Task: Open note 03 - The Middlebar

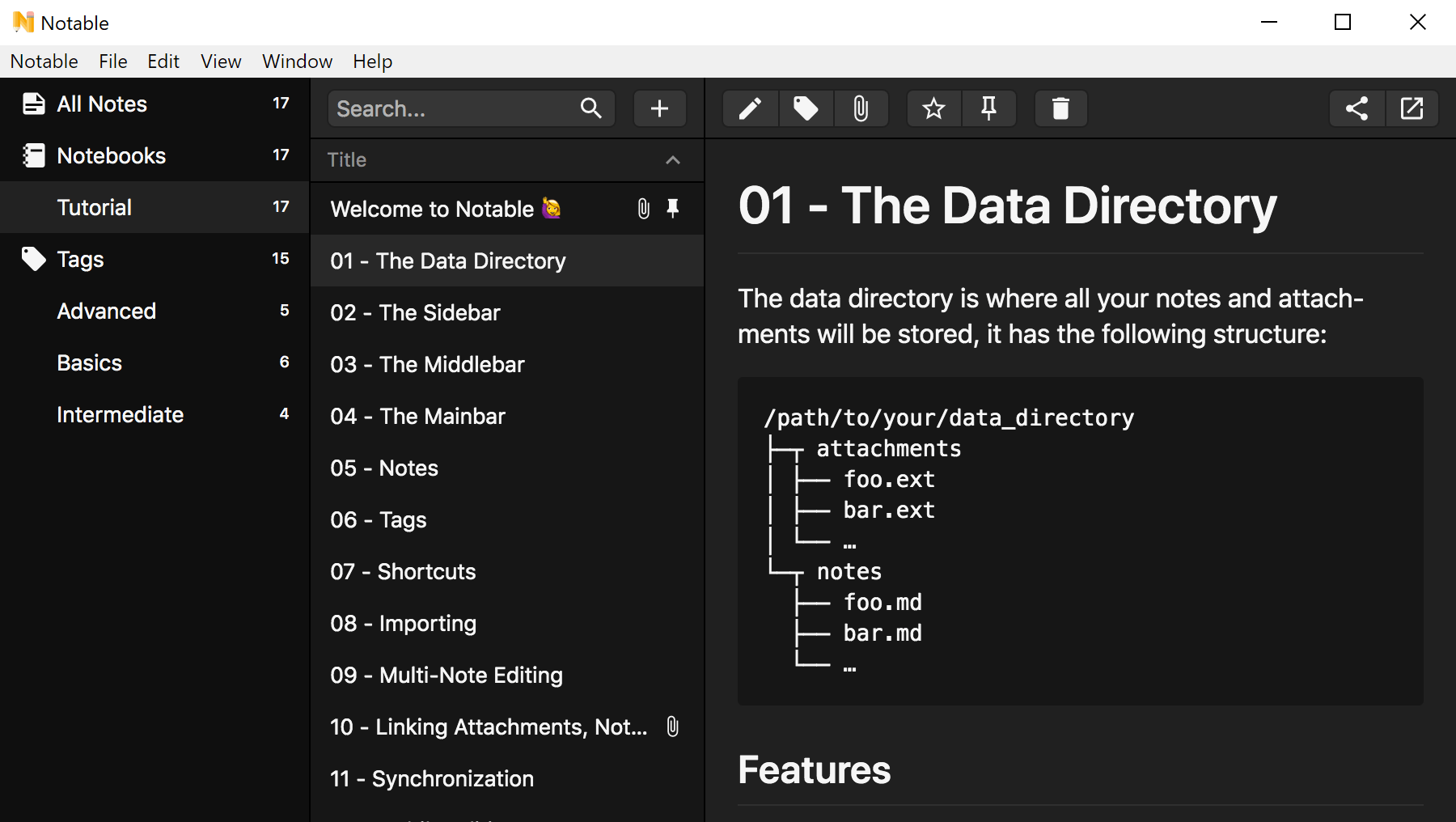Action: click(507, 364)
